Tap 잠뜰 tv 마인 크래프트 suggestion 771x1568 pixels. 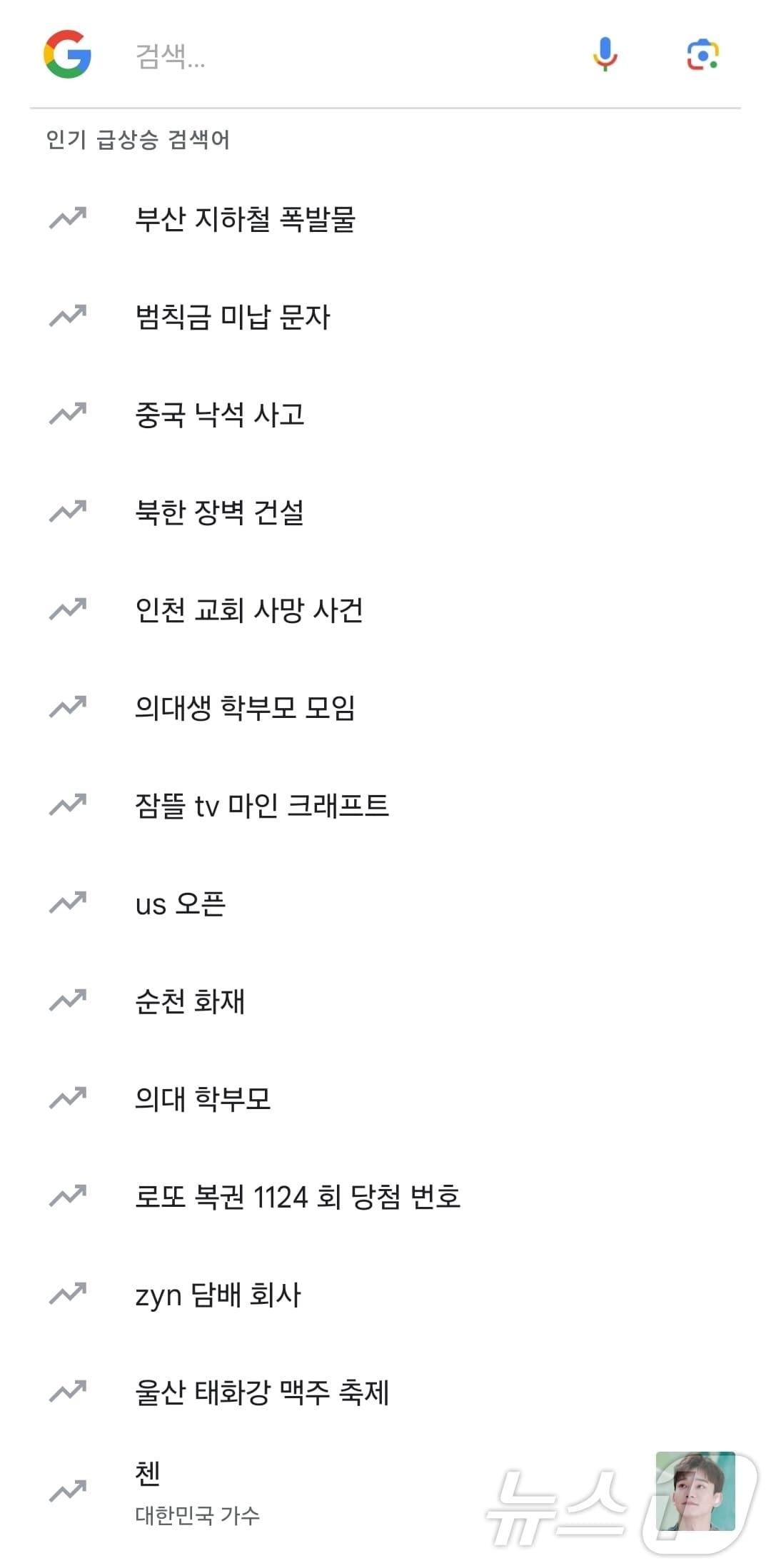pos(262,805)
